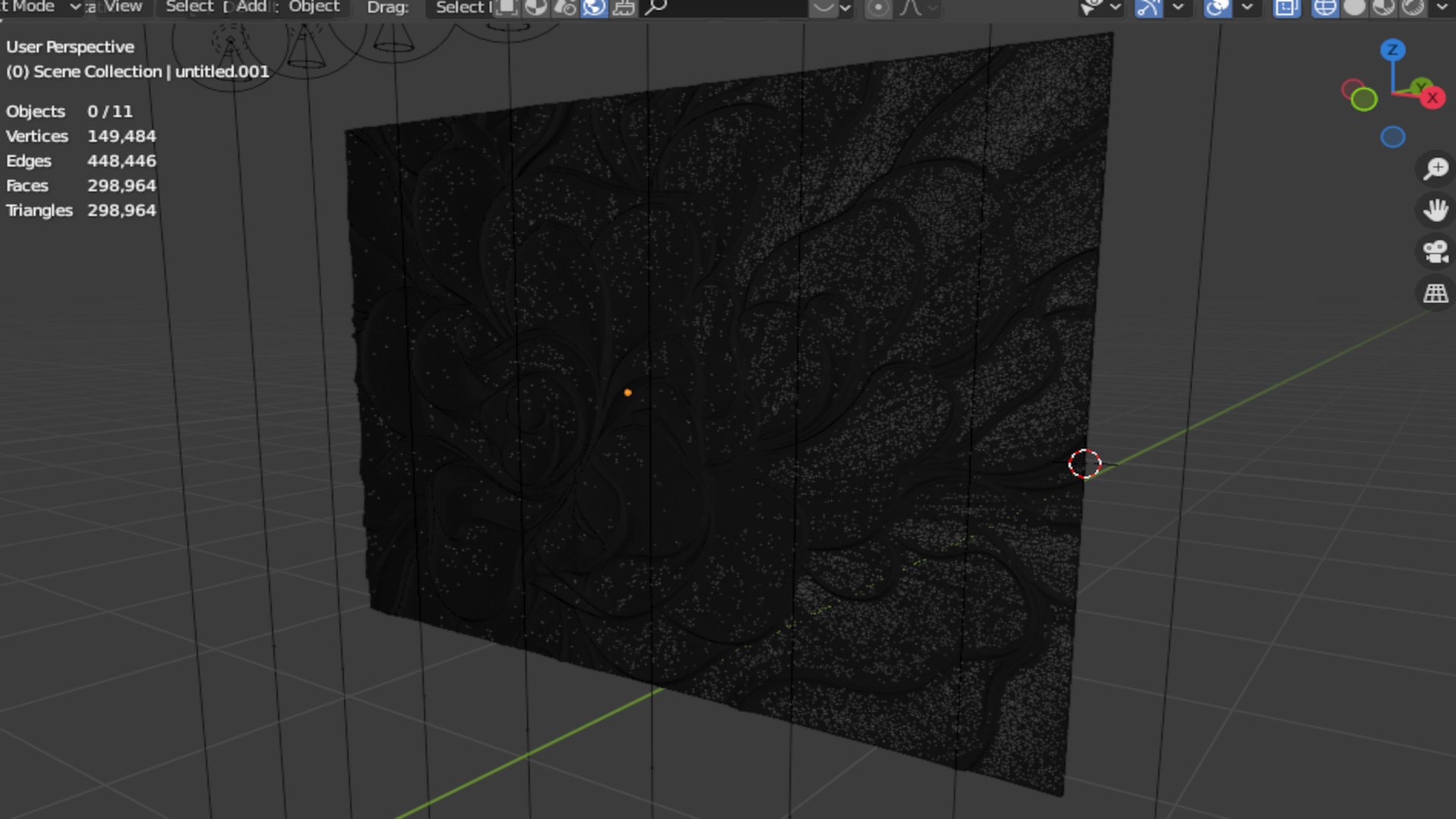Click the hollow blue negative Z gizmo circle

(x=1392, y=137)
